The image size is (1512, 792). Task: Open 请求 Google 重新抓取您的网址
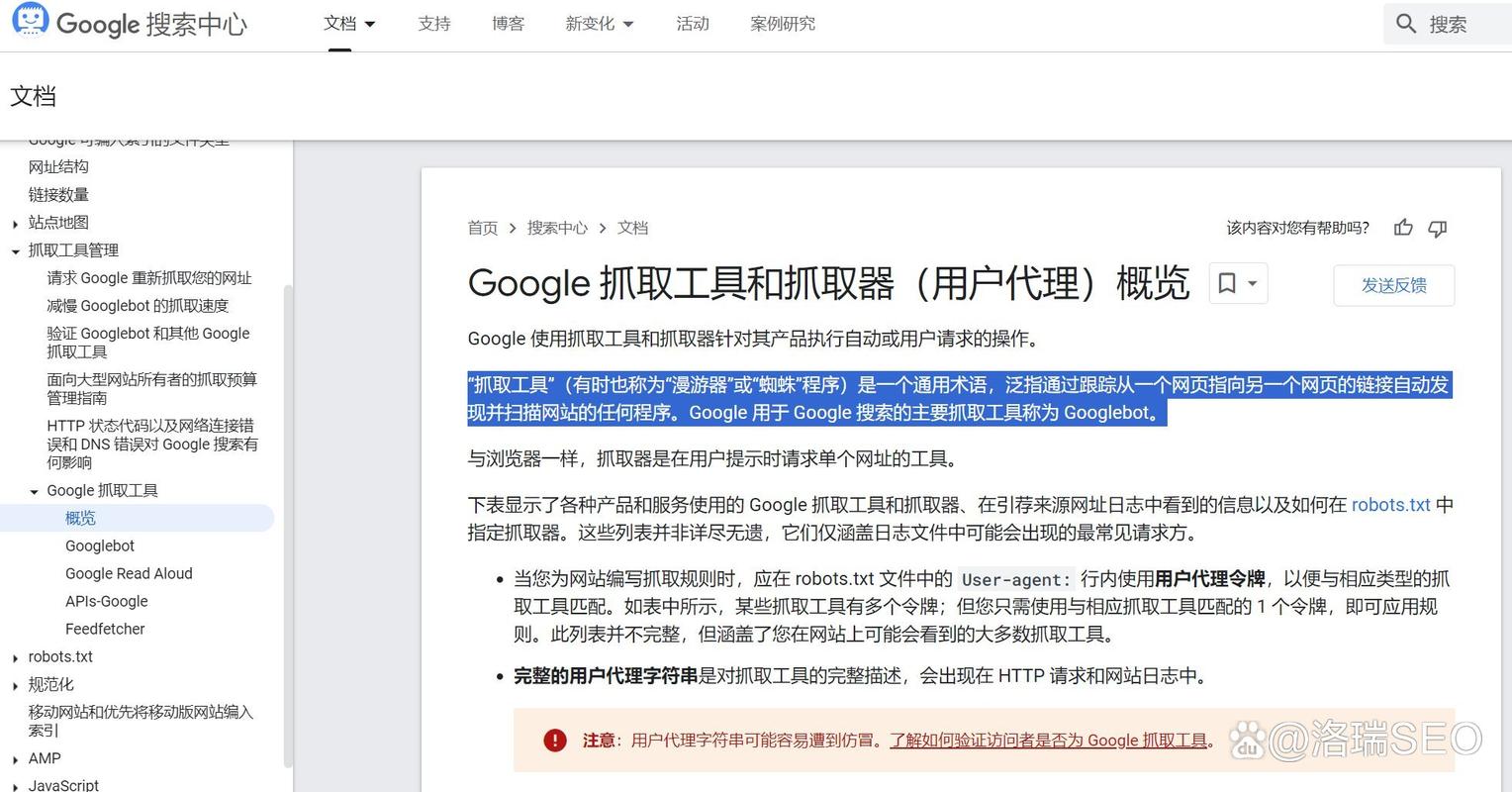click(149, 278)
